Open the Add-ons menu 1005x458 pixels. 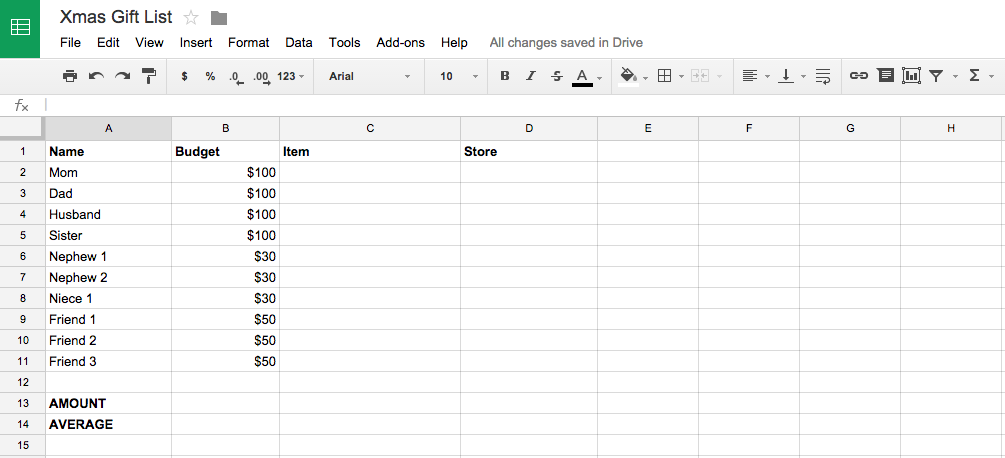[x=400, y=43]
